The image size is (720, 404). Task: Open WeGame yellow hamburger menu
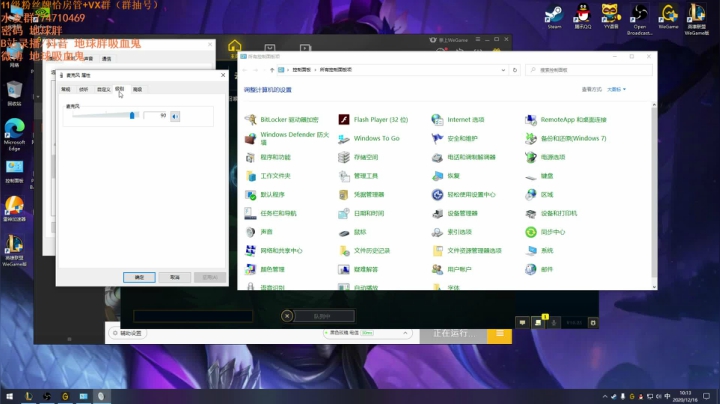tap(500, 334)
